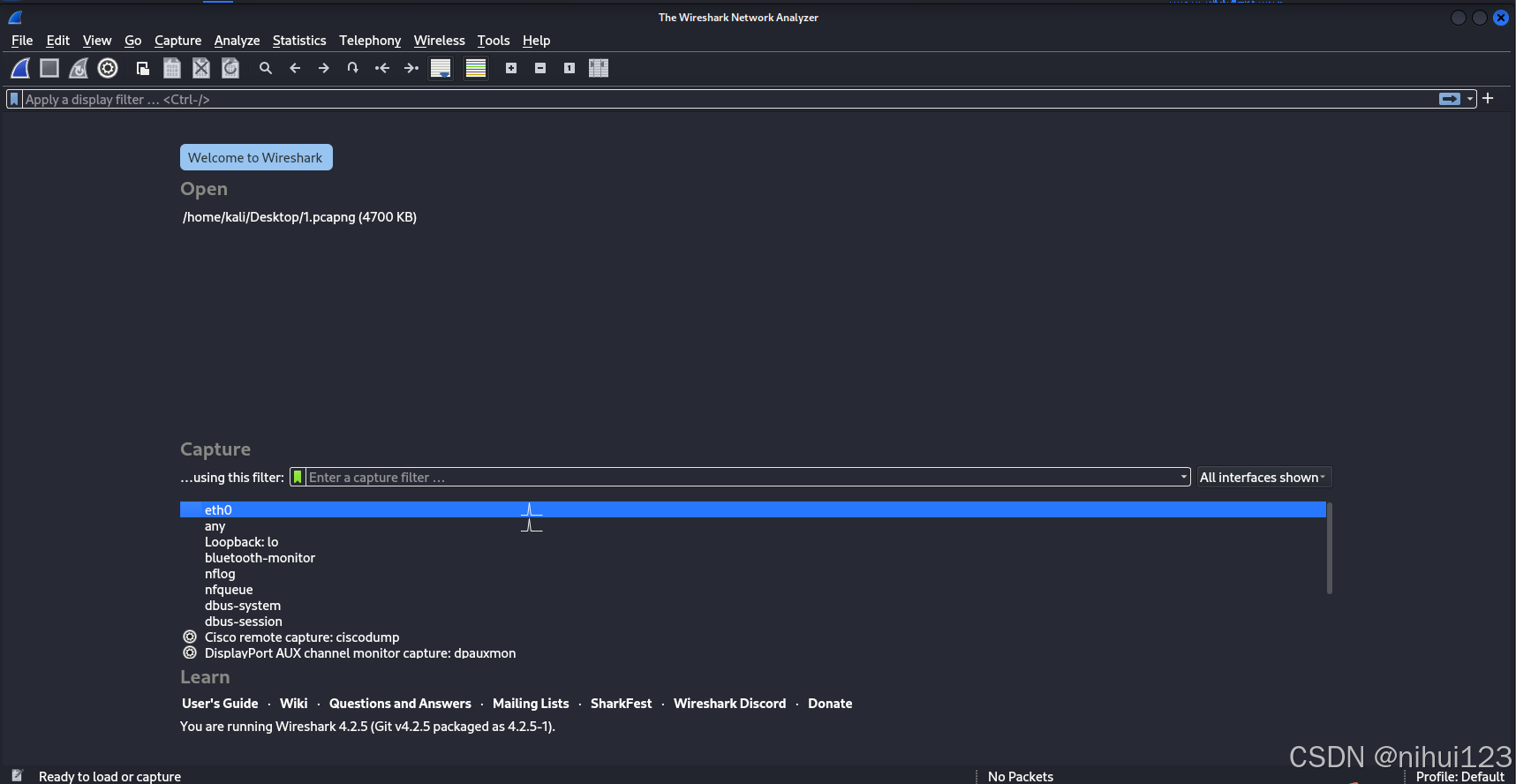Click the Welcome to Wireshark banner

(256, 157)
